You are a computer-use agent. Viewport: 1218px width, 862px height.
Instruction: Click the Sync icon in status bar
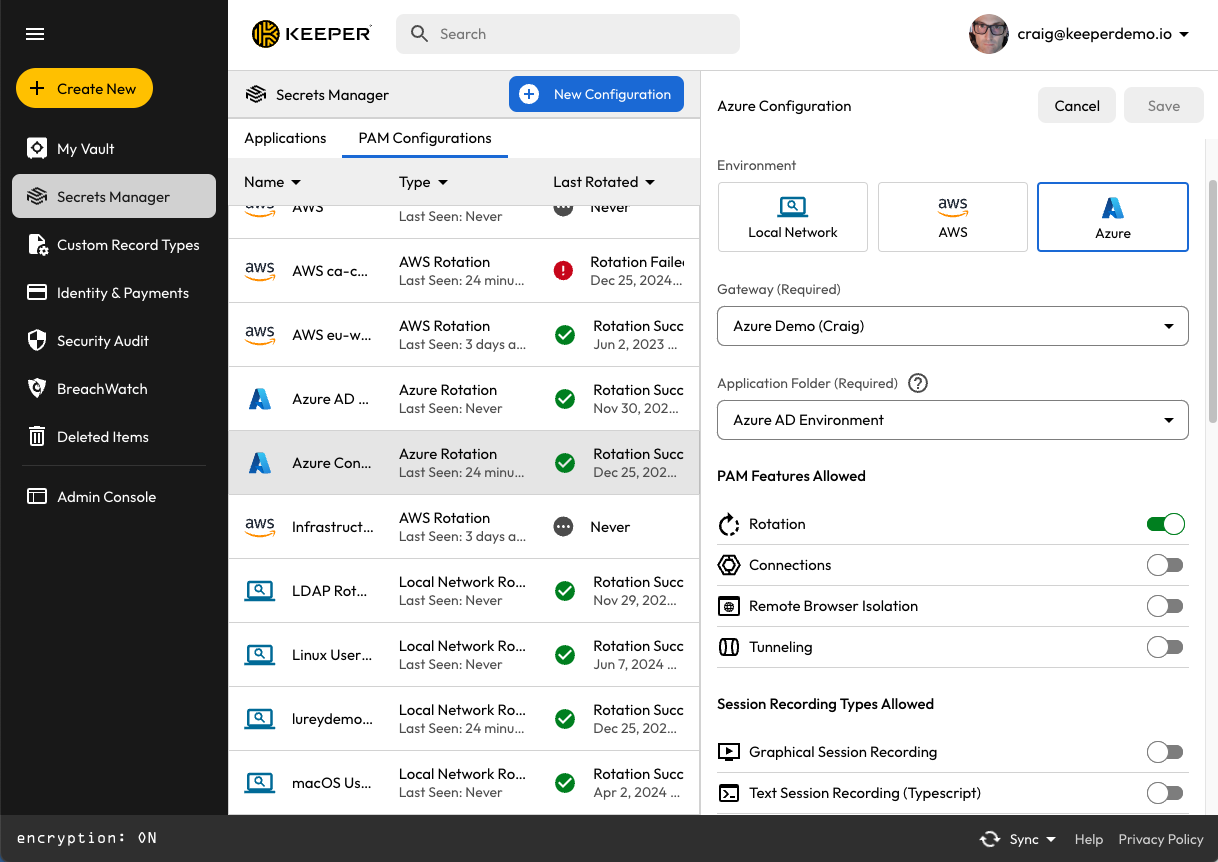pyautogui.click(x=990, y=839)
